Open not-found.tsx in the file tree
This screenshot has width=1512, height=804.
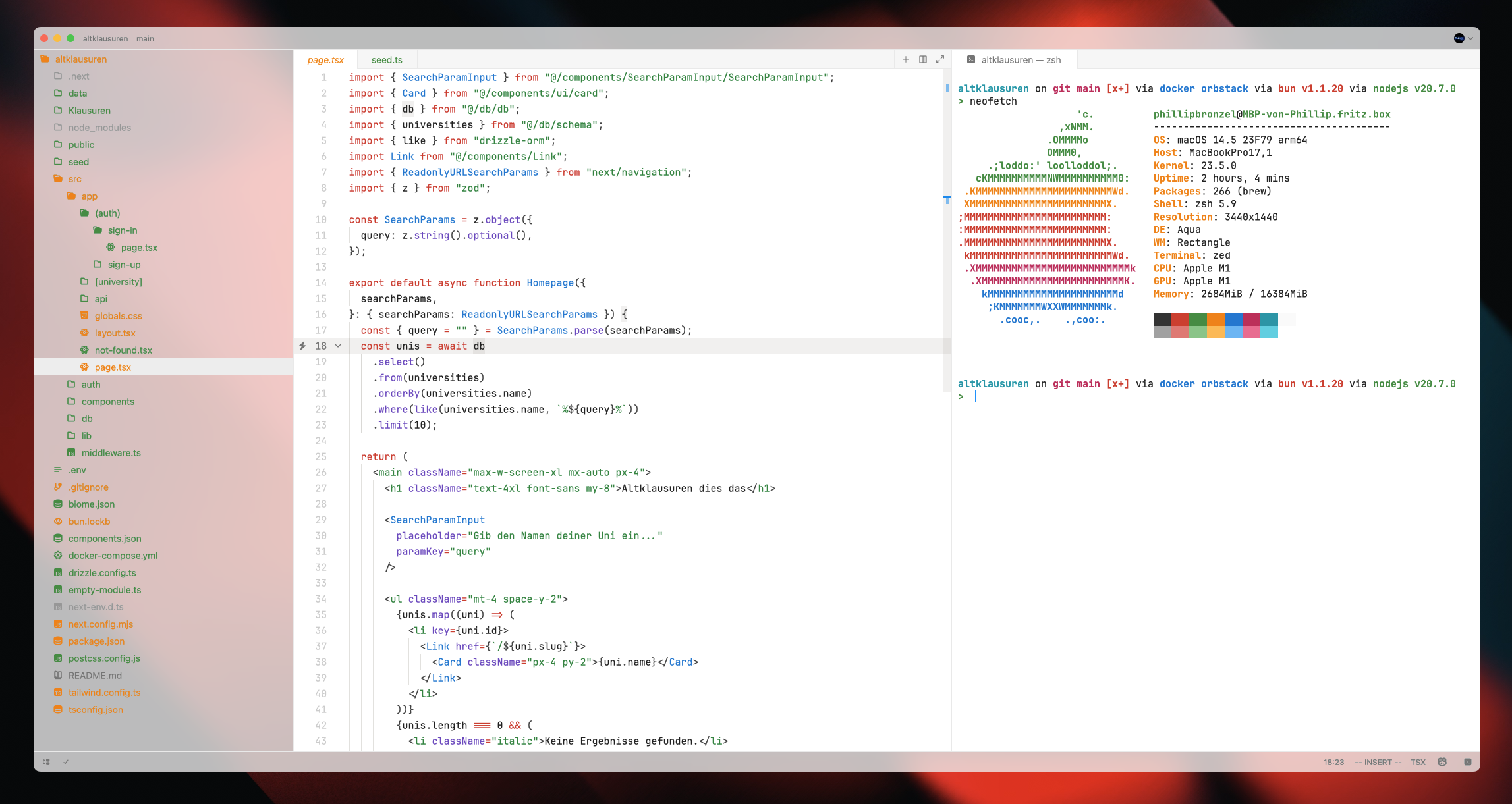[x=163, y=350]
